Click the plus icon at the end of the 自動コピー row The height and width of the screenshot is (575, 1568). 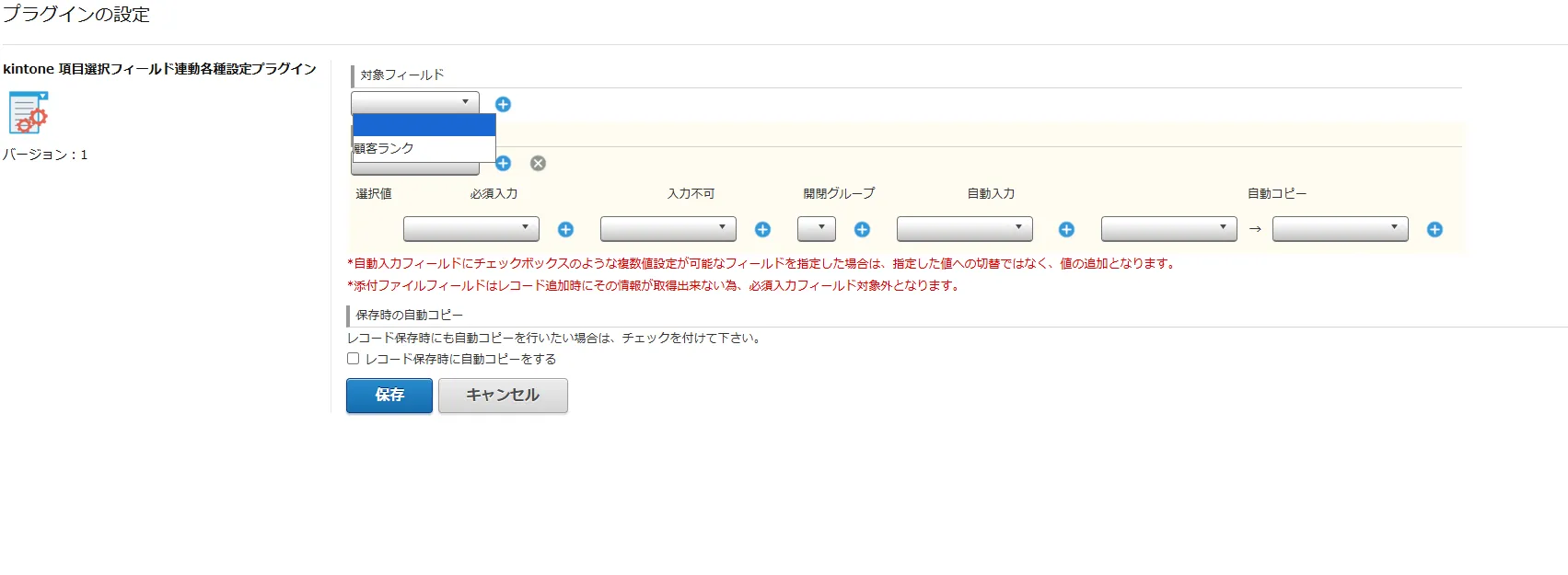(1434, 229)
